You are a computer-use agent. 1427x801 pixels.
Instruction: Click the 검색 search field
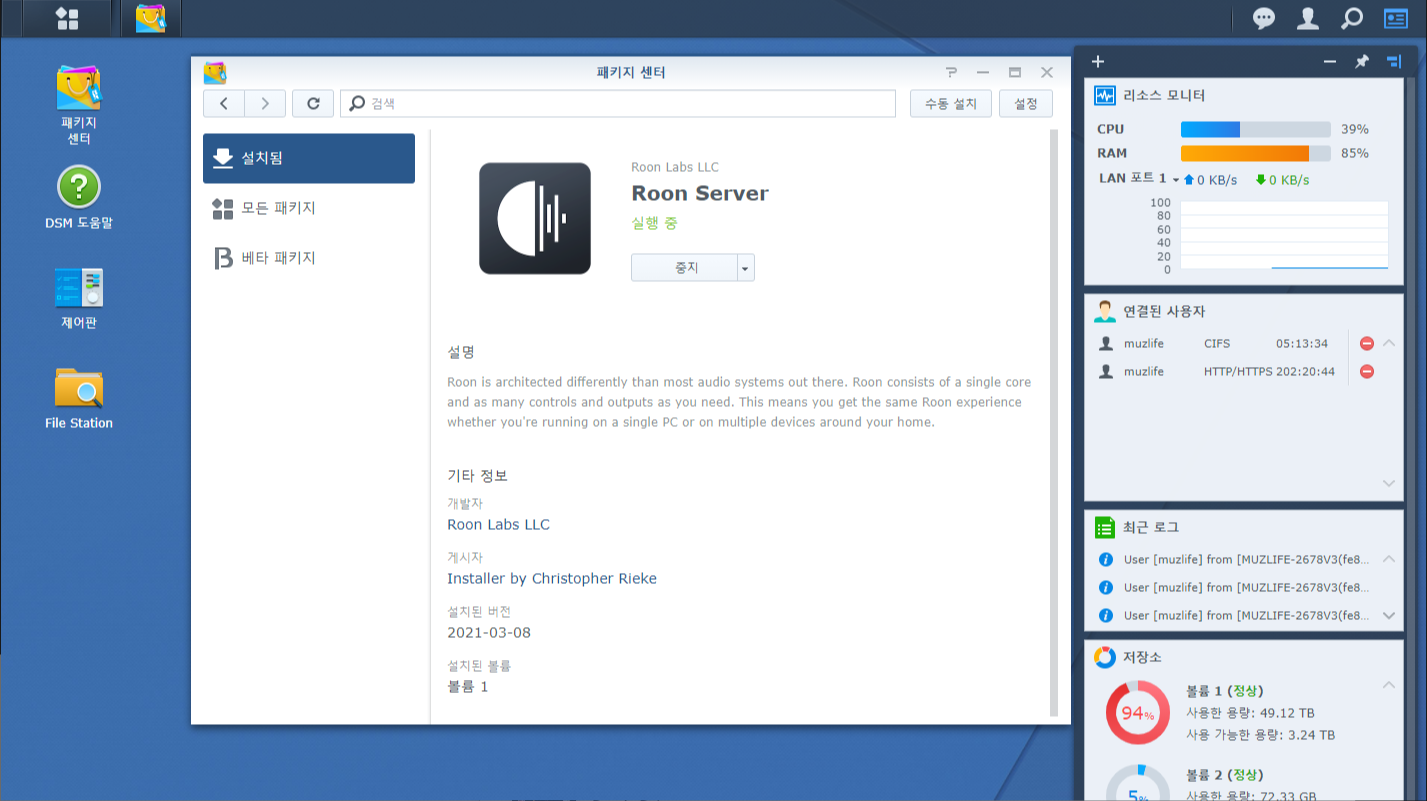[618, 103]
